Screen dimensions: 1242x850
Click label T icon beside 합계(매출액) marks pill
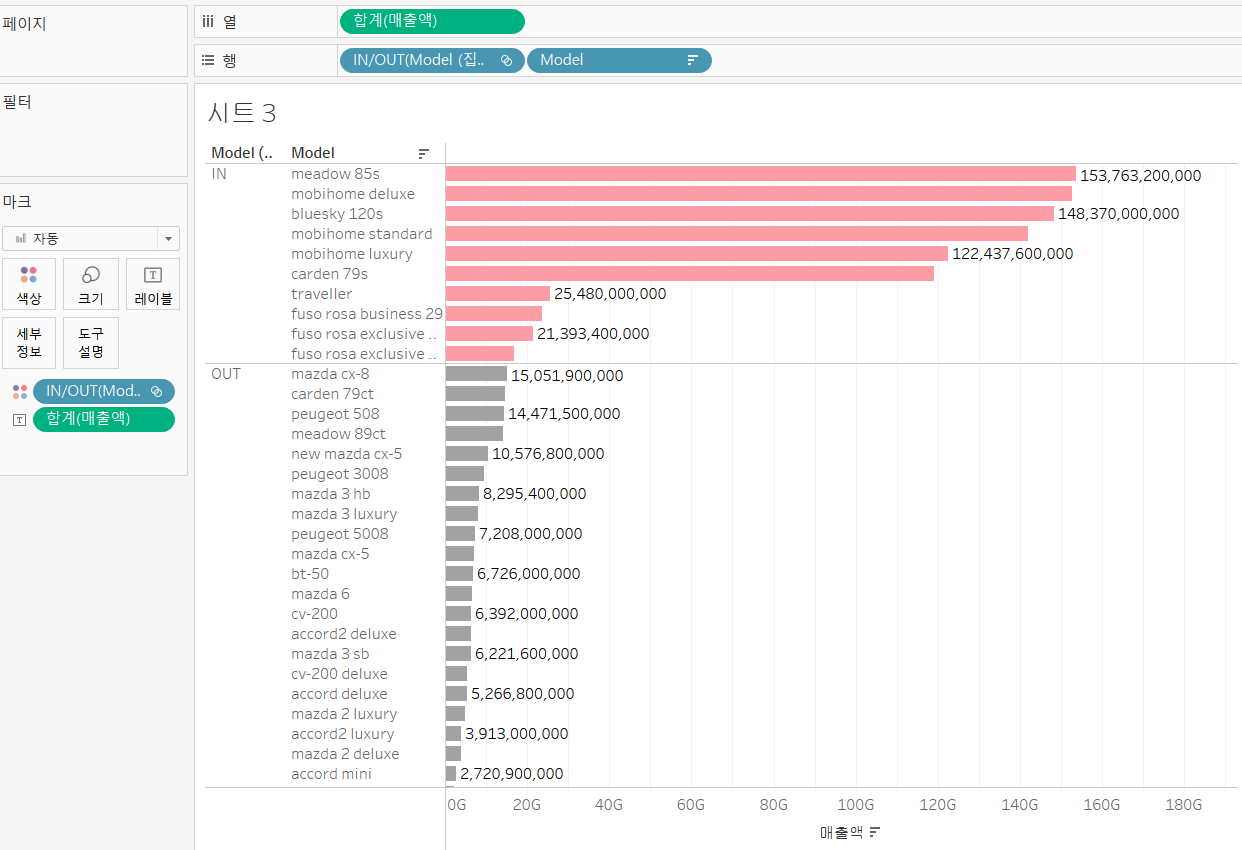(19, 419)
